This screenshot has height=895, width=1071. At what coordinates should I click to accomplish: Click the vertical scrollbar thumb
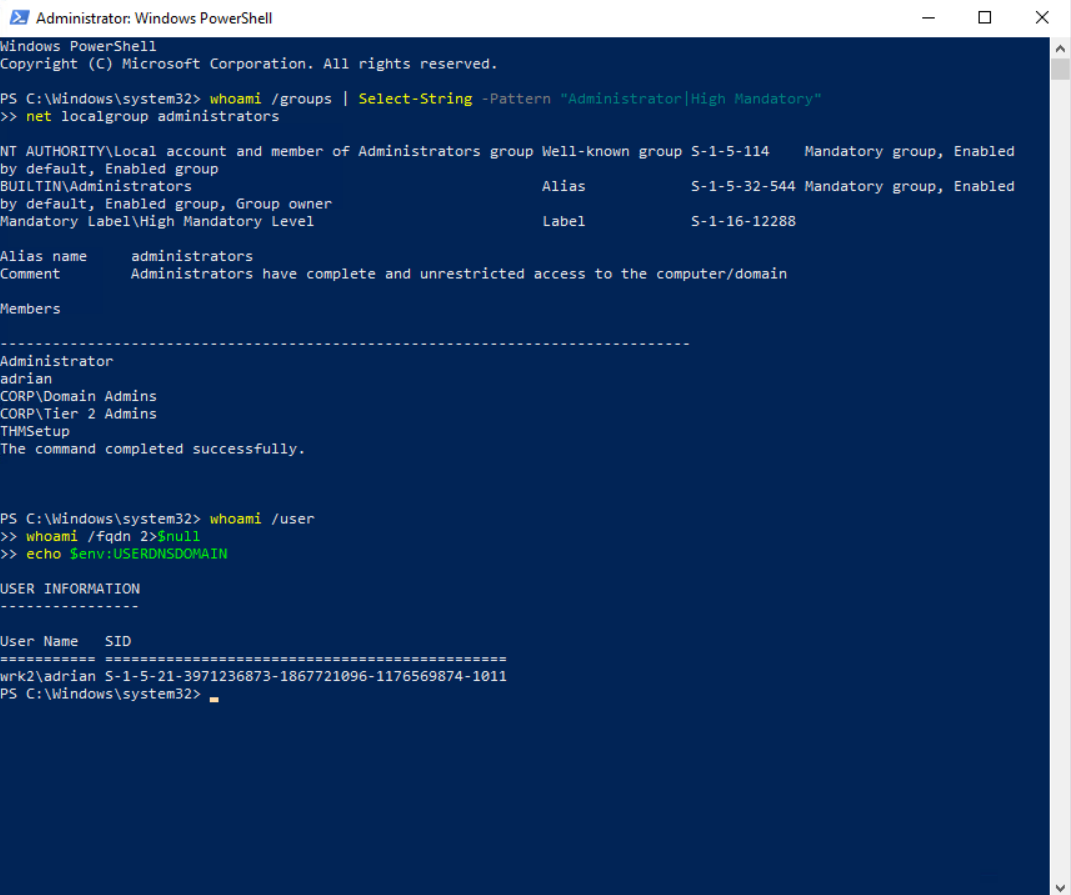click(1060, 68)
